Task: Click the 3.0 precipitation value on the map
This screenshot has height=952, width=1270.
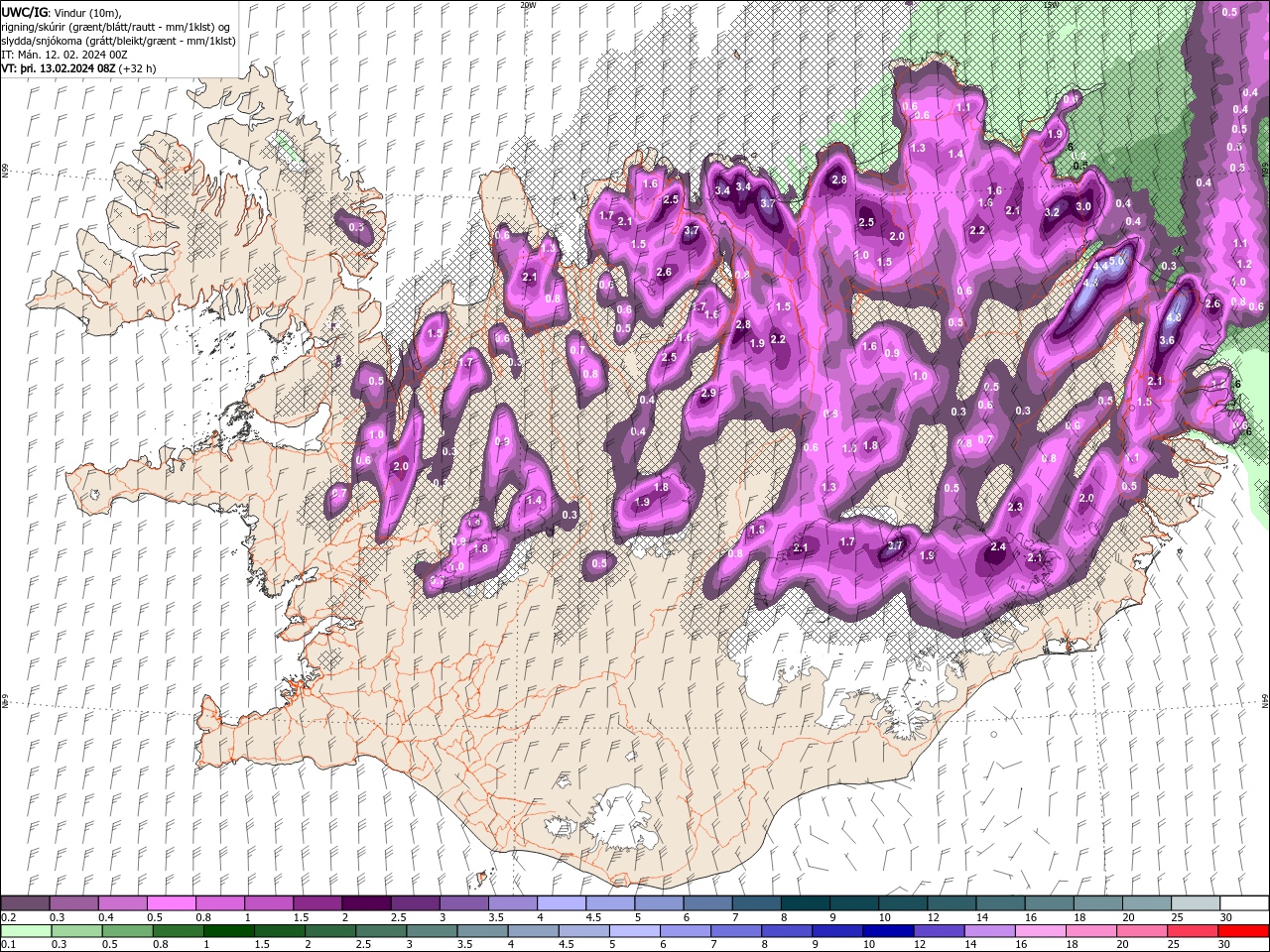Action: click(x=1083, y=206)
